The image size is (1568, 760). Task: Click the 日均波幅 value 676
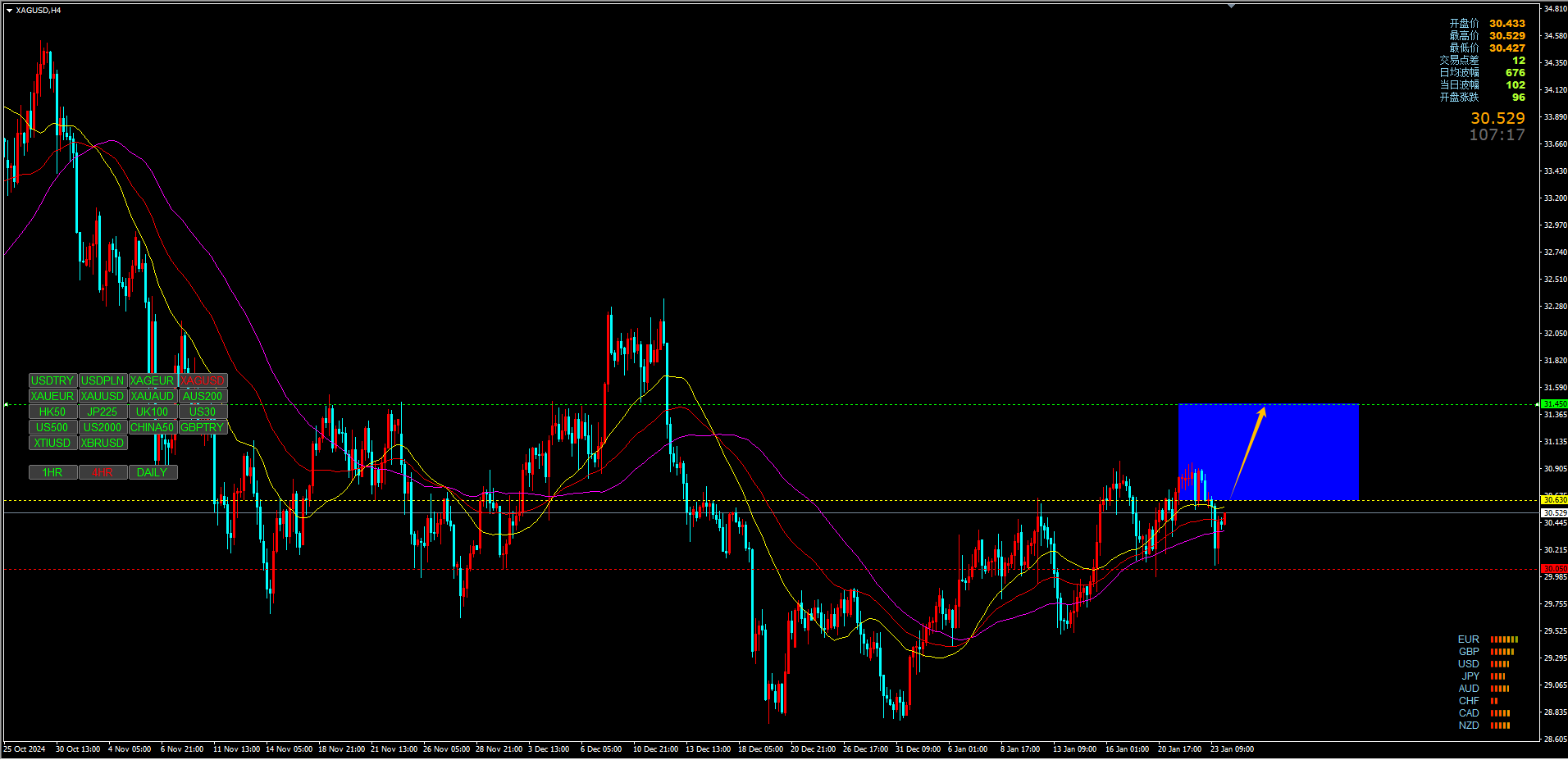click(1516, 73)
